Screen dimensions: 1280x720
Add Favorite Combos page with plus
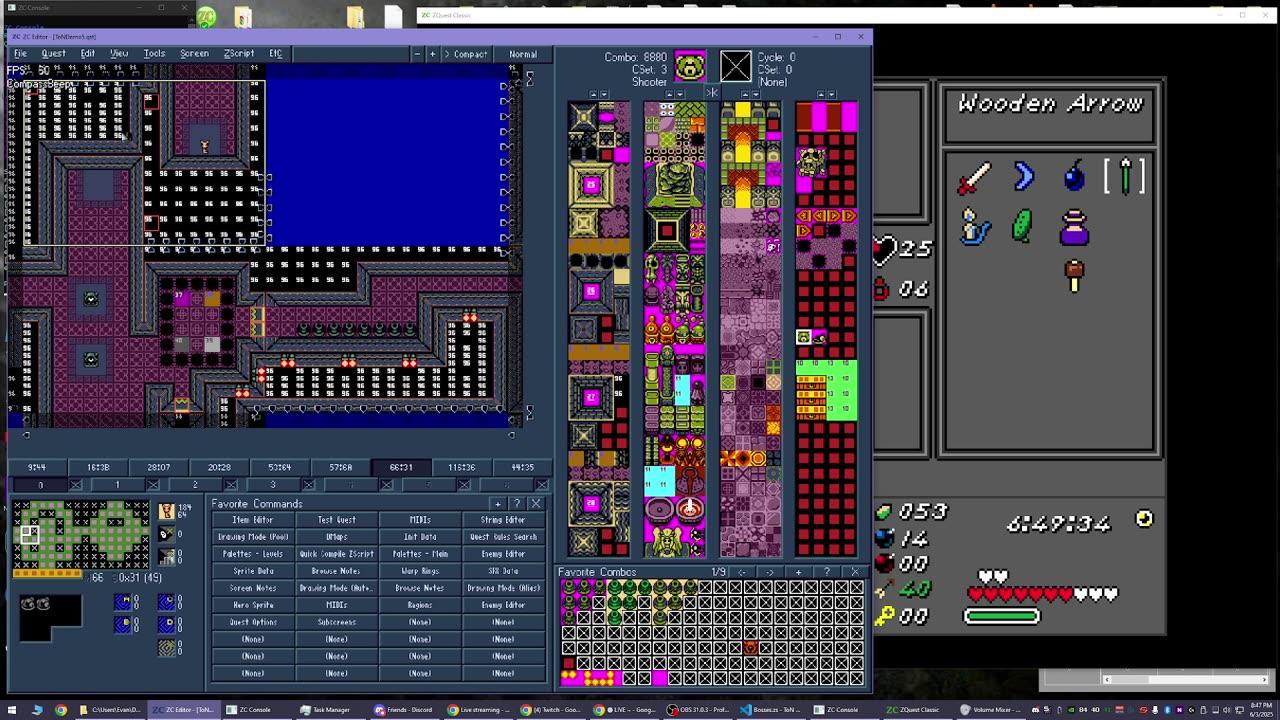tap(799, 573)
